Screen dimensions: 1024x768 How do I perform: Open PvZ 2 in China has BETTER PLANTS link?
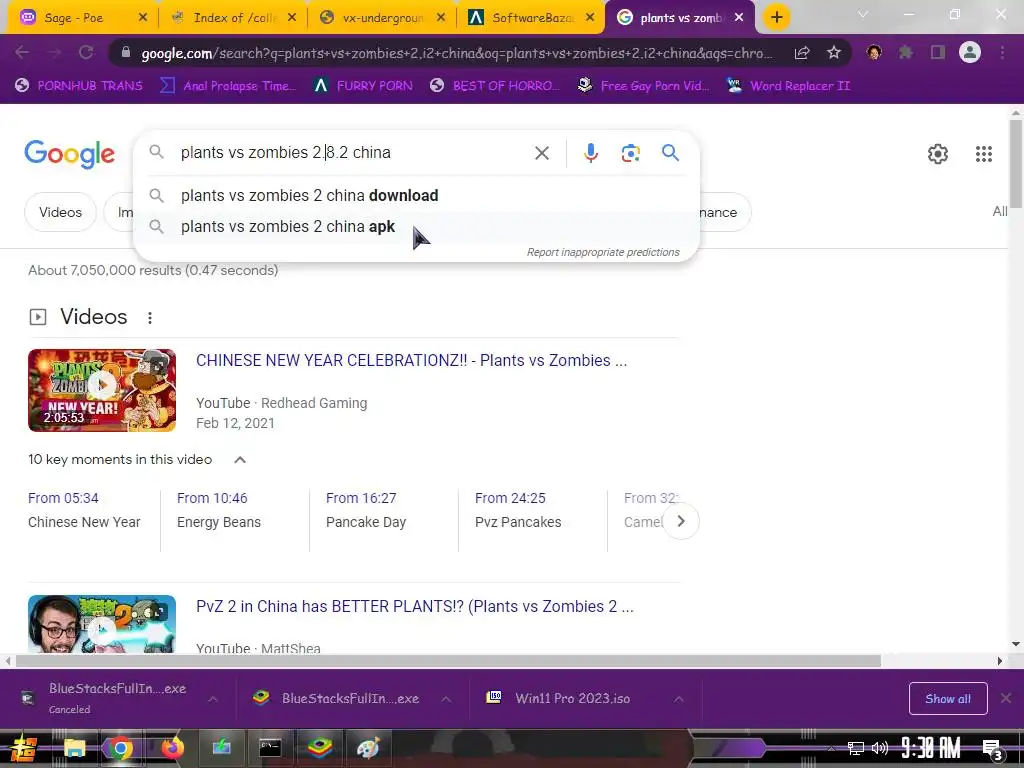(x=415, y=607)
